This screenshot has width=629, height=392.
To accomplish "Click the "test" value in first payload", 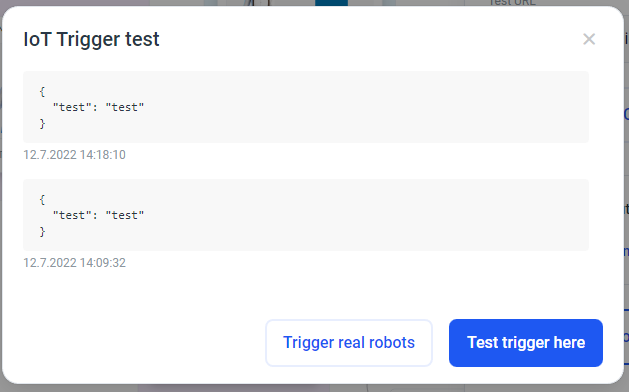I will [124, 107].
